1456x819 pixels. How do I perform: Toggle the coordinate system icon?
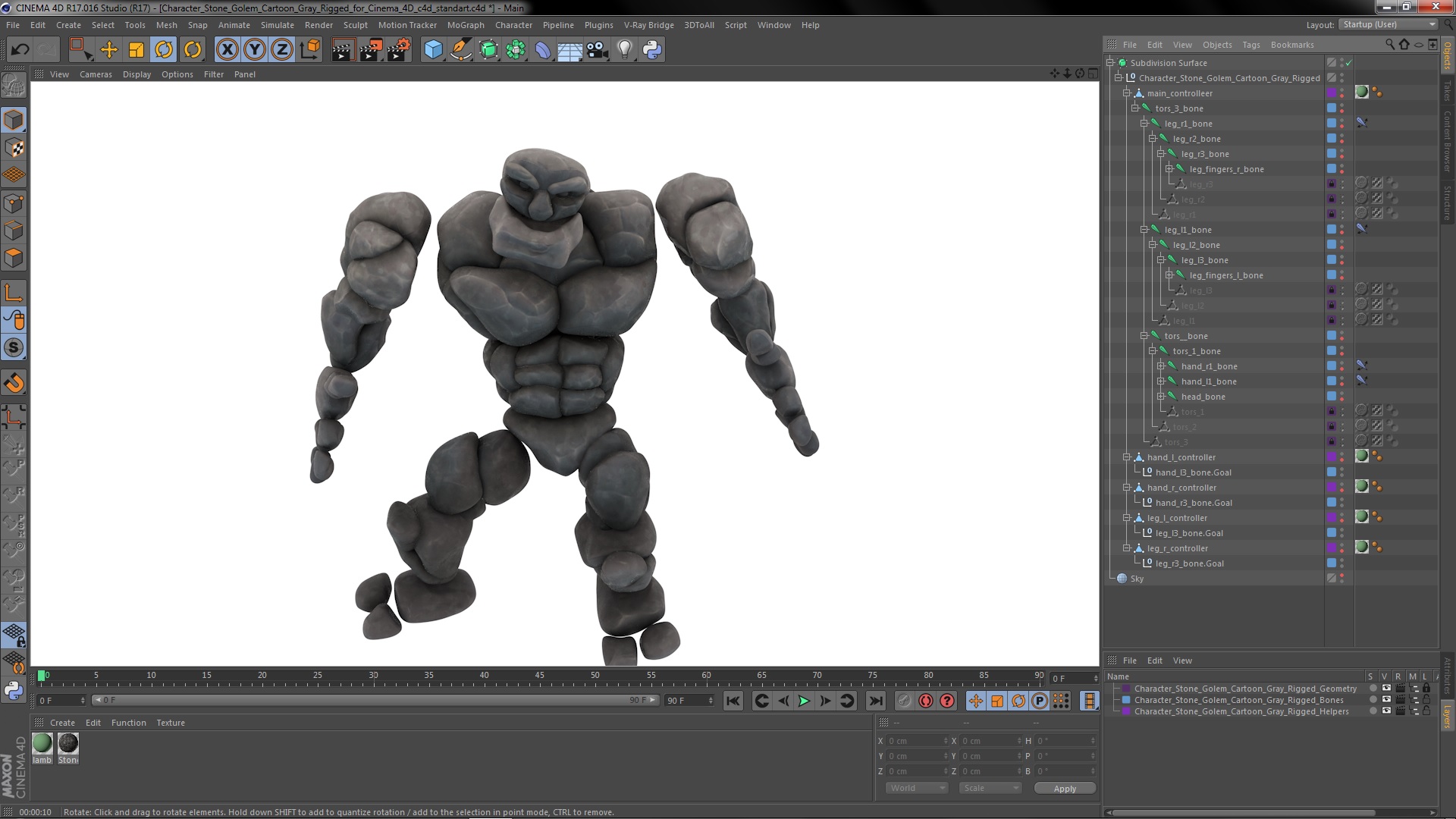pyautogui.click(x=310, y=50)
